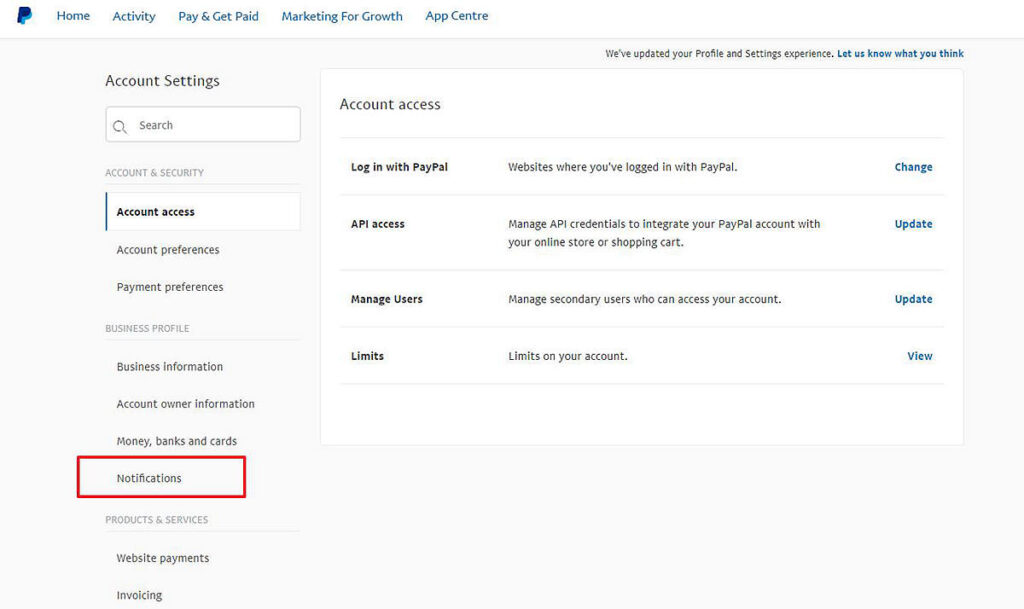Click Update for Manage Users
Screen dimensions: 1024x609
913,299
